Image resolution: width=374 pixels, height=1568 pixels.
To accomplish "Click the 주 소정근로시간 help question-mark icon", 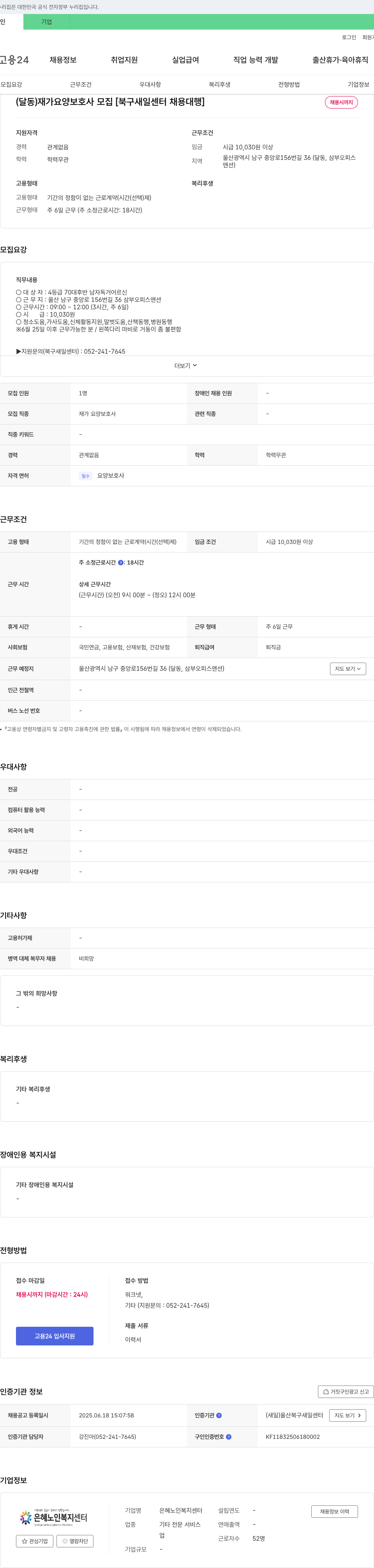I will [x=121, y=563].
